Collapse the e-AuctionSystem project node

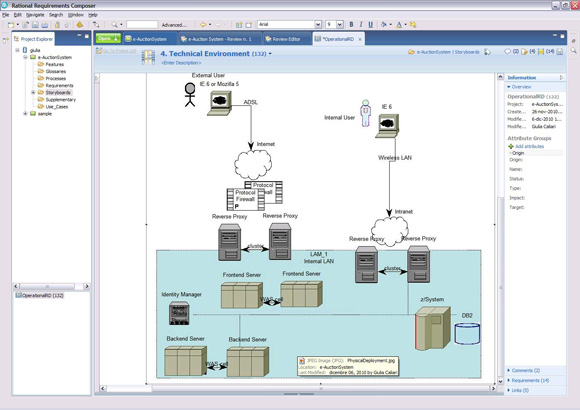[x=25, y=57]
